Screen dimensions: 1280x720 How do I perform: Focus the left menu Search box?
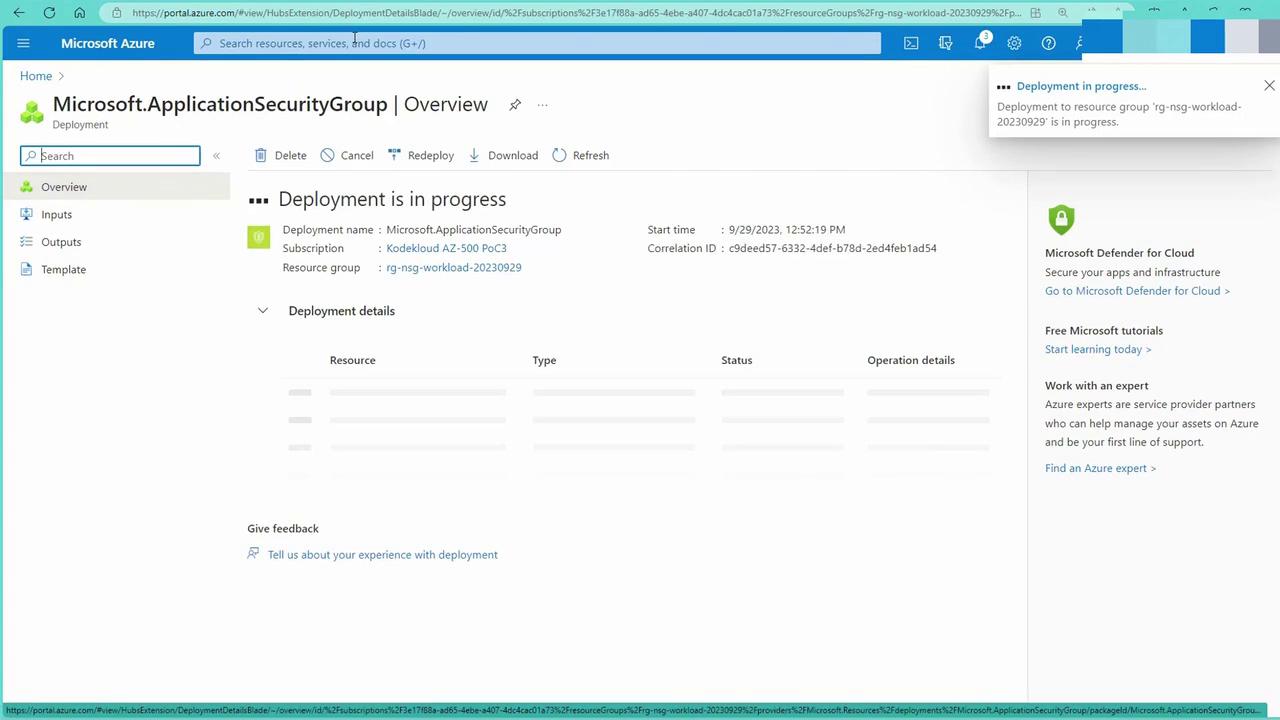click(110, 156)
